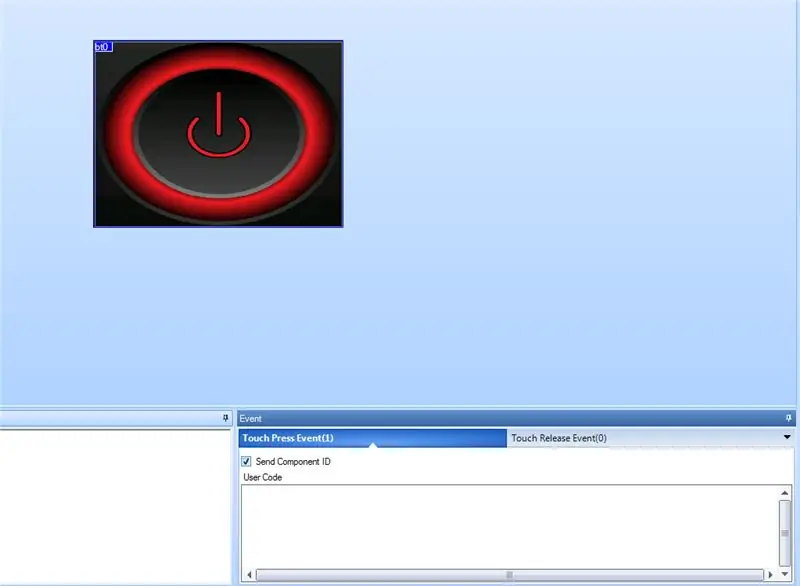
Task: Switch to Touch Release Event(0) tab
Action: click(559, 438)
